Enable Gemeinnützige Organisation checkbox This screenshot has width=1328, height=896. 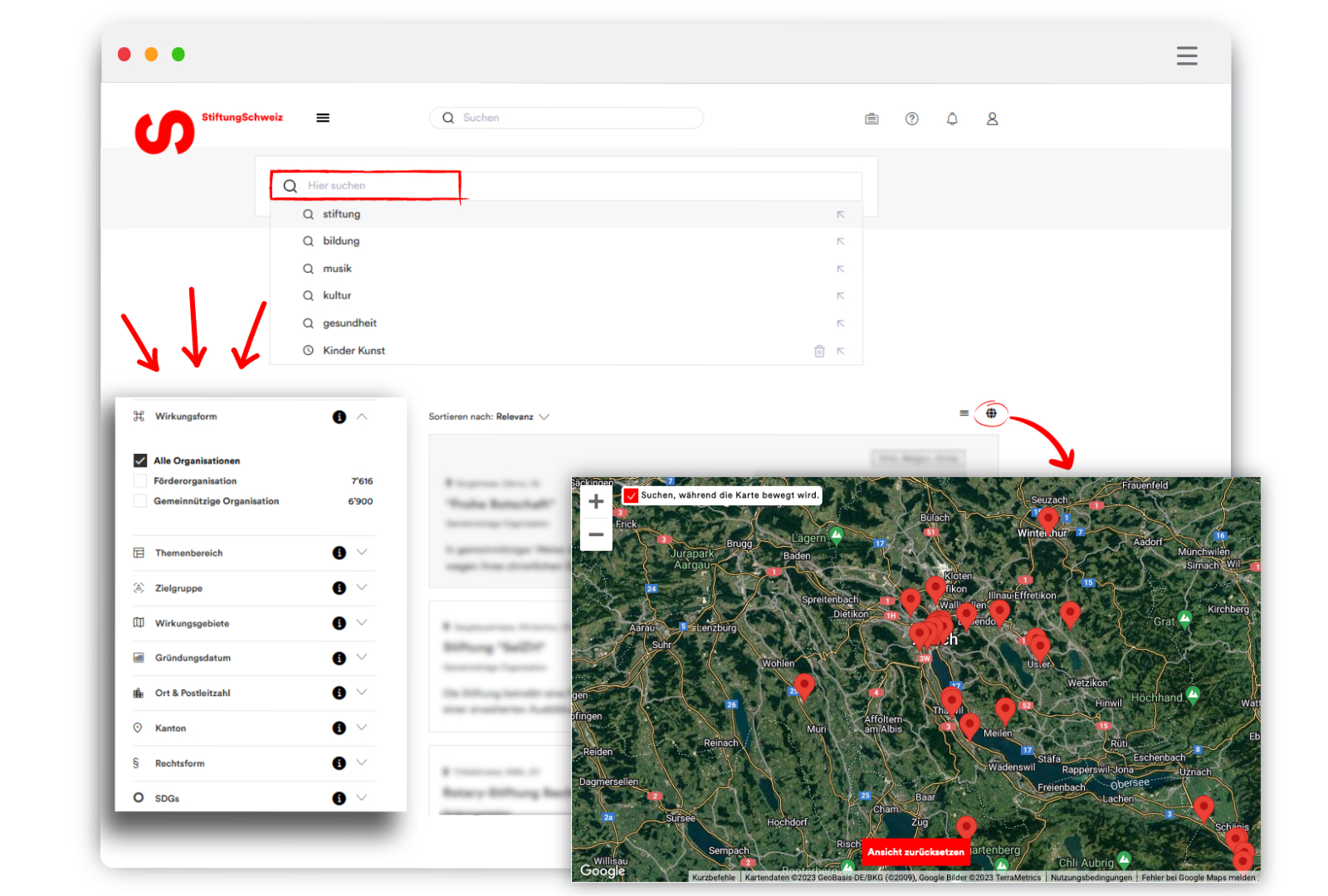140,501
